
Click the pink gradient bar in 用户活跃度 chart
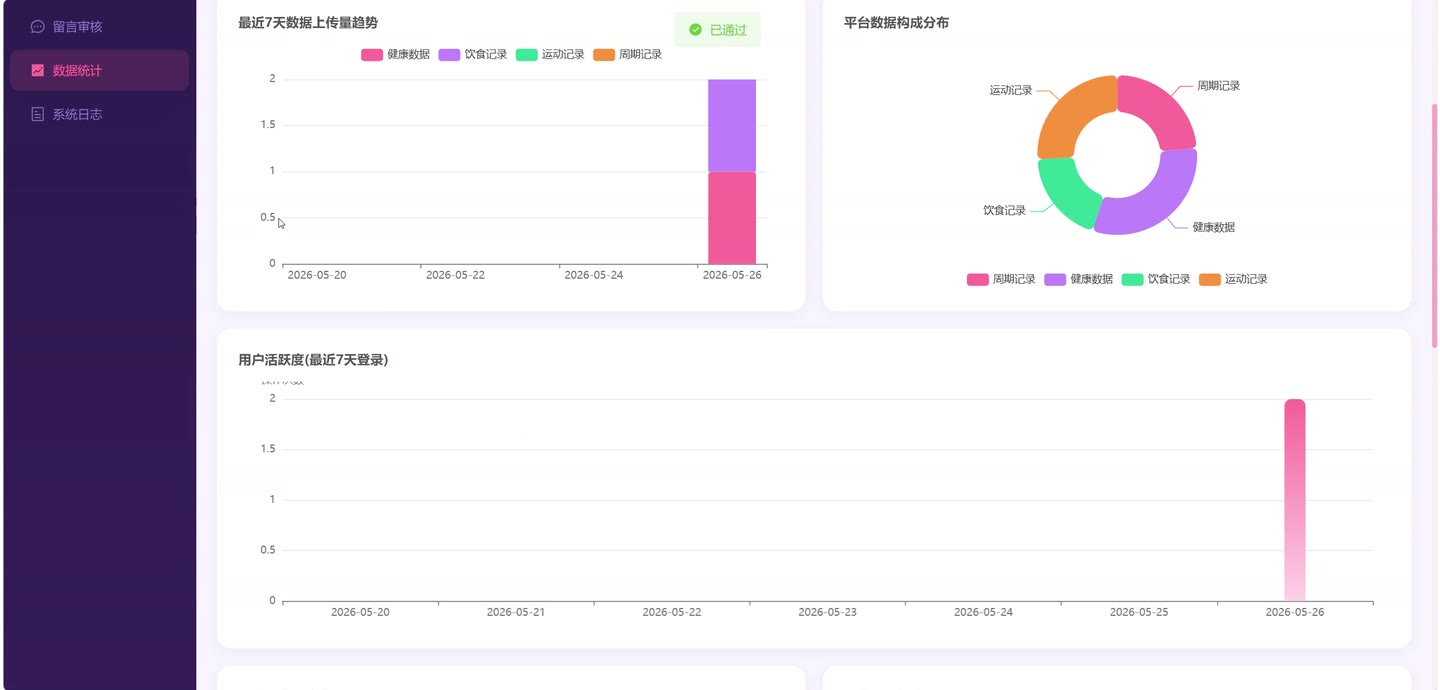(1295, 500)
